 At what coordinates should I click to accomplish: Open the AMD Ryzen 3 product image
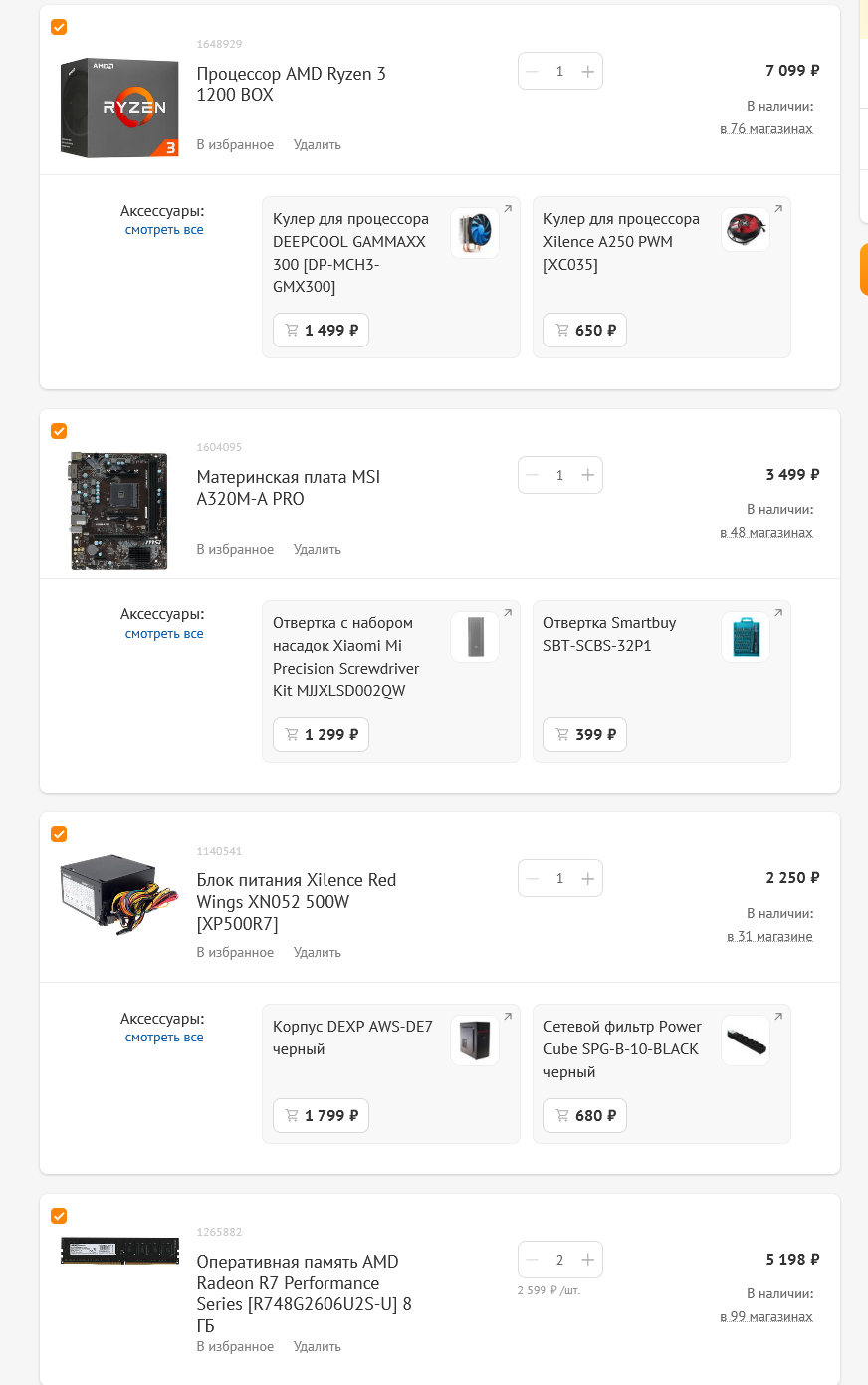click(119, 108)
